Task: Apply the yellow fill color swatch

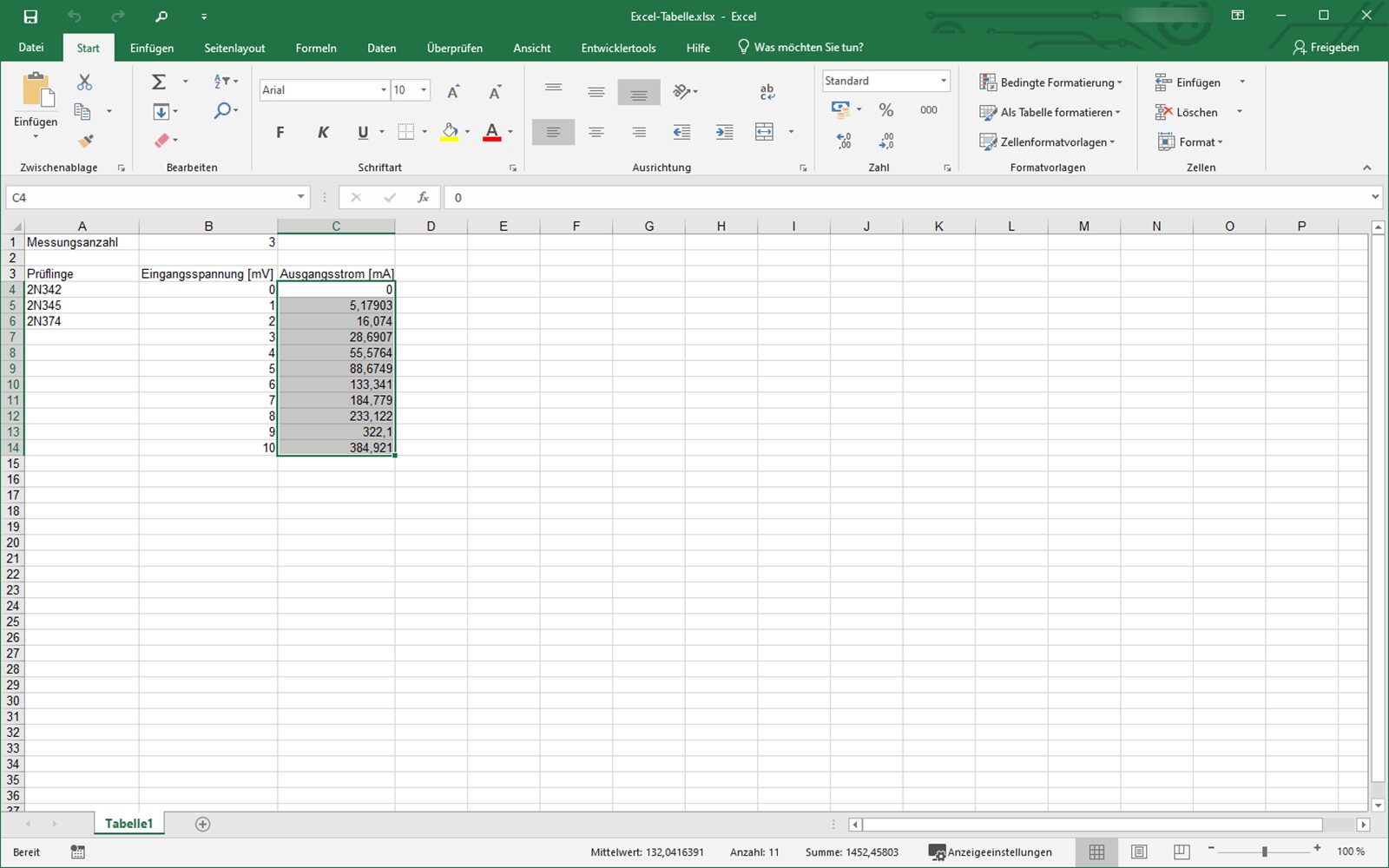Action: coord(449,133)
